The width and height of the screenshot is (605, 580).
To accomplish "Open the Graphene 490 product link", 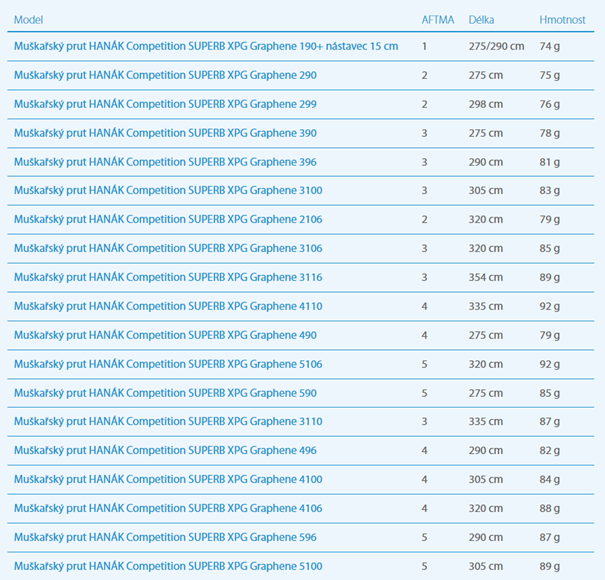I will tap(165, 336).
